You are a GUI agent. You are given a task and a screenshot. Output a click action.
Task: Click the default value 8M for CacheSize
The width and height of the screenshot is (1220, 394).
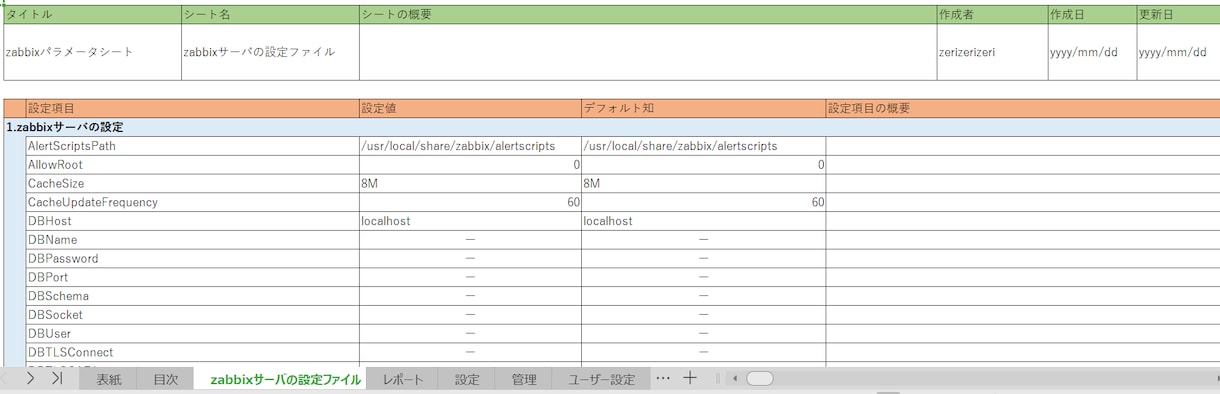coord(704,184)
